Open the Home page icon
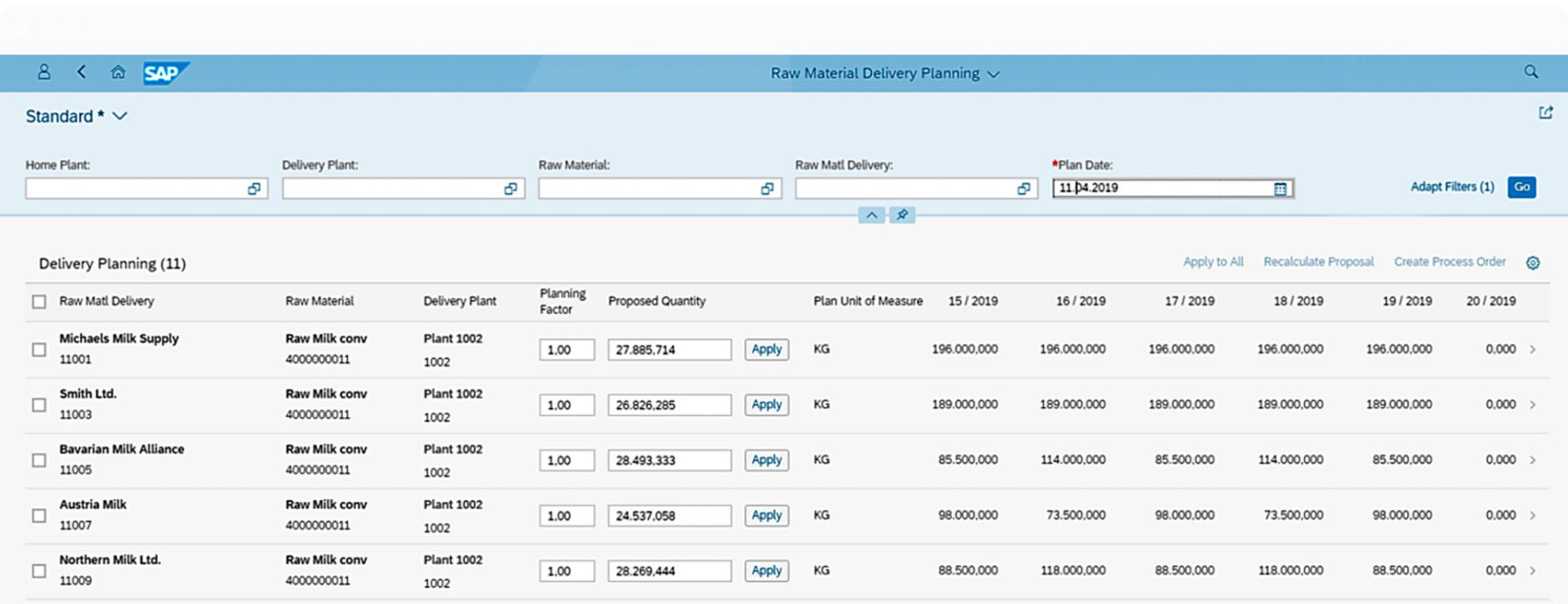 pyautogui.click(x=118, y=73)
